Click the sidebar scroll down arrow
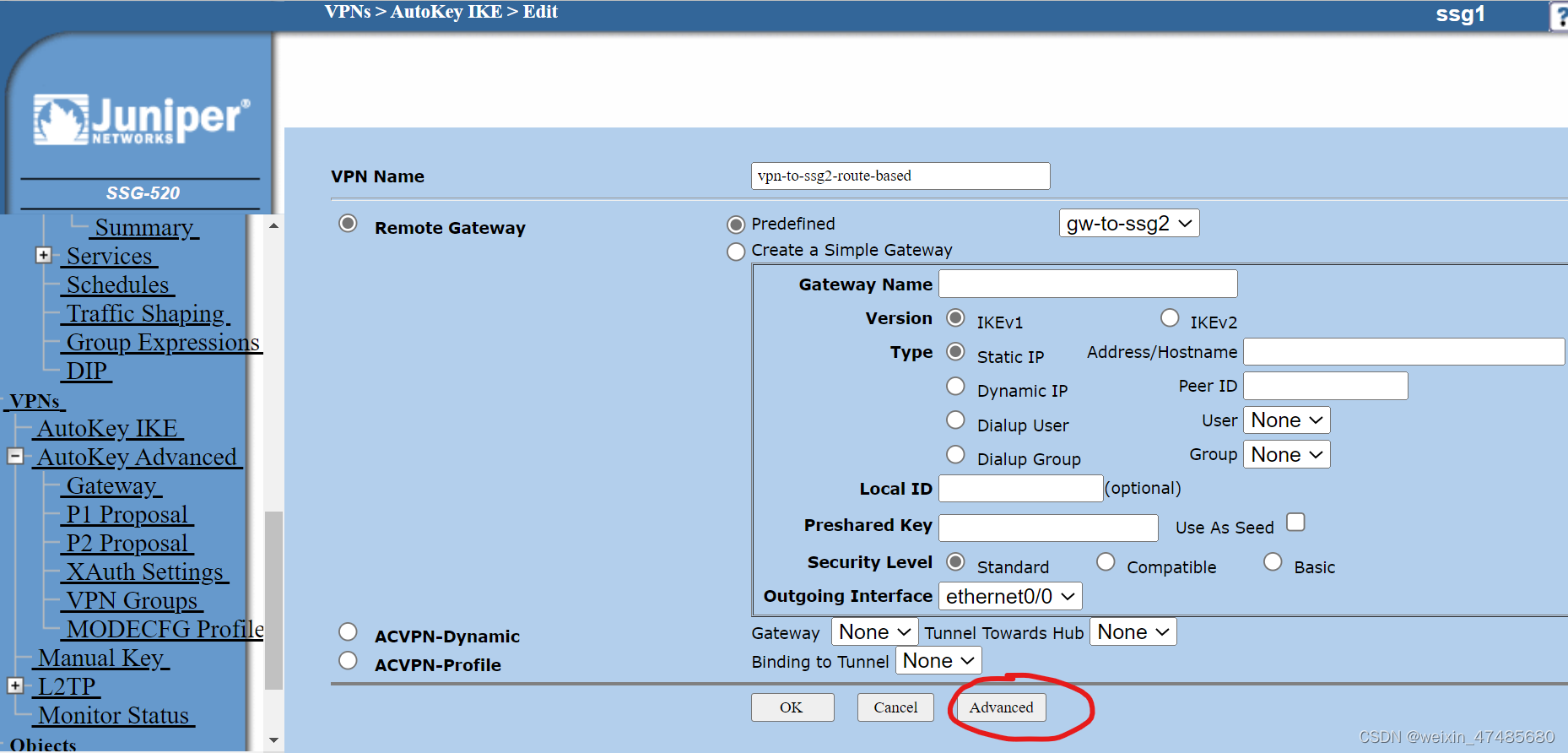The width and height of the screenshot is (1568, 753). (273, 740)
